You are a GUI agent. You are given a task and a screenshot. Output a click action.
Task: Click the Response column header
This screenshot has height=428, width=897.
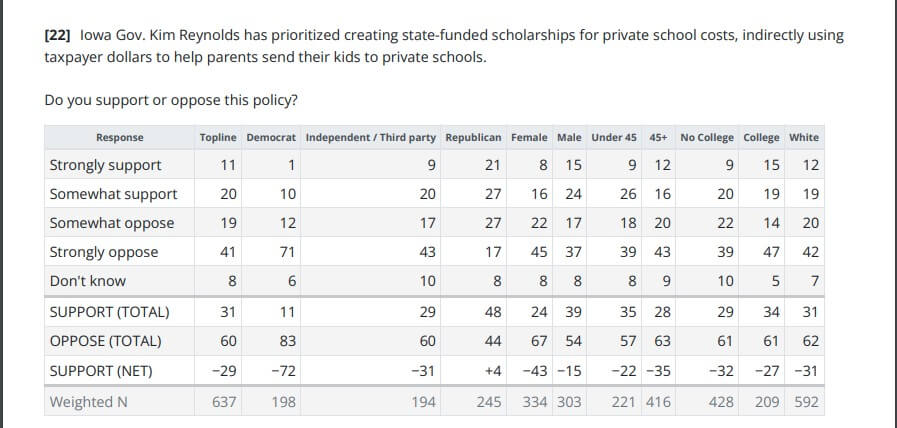[x=119, y=137]
